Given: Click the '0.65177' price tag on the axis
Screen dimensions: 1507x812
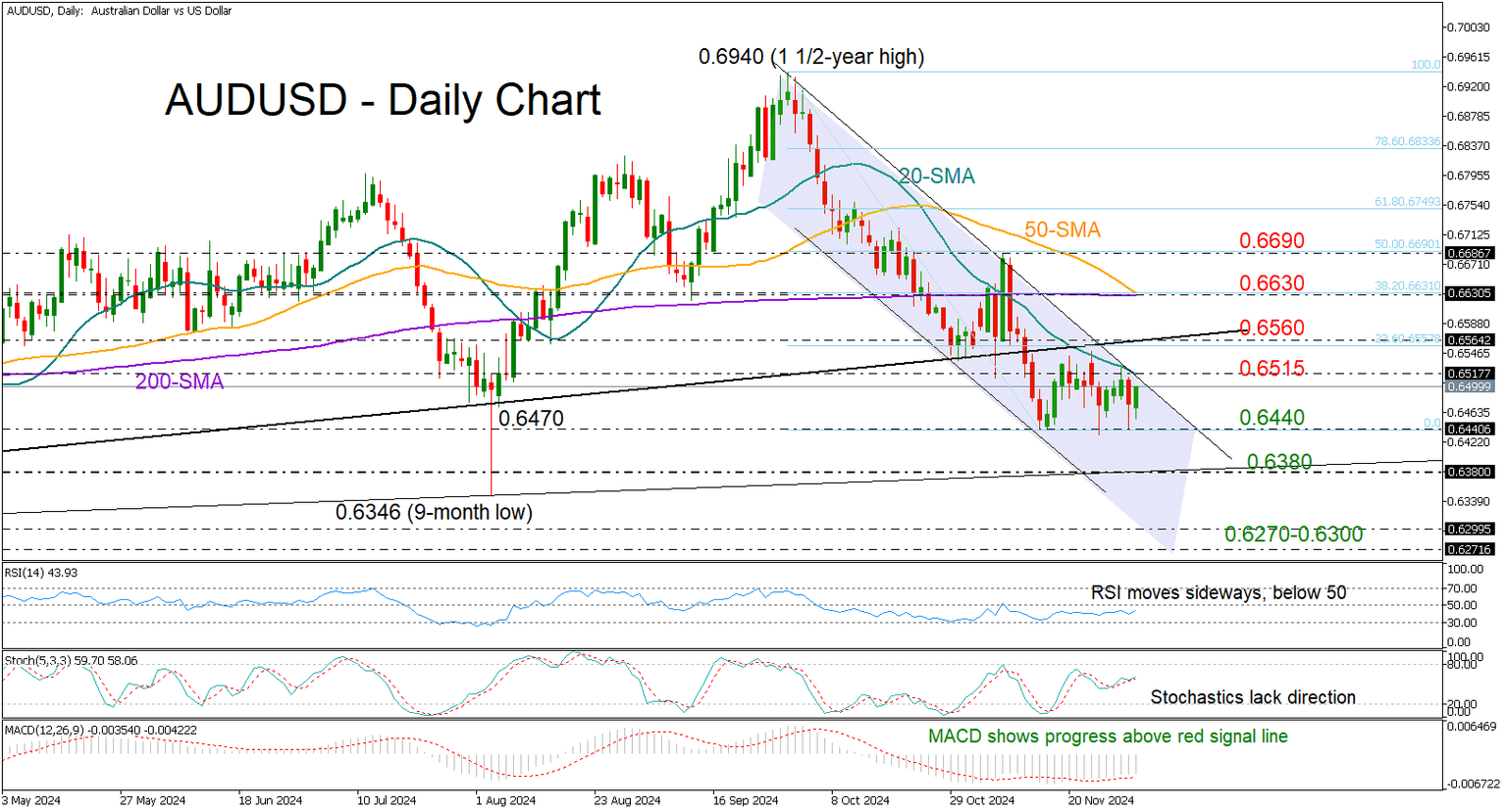Looking at the screenshot, I should tap(1469, 374).
